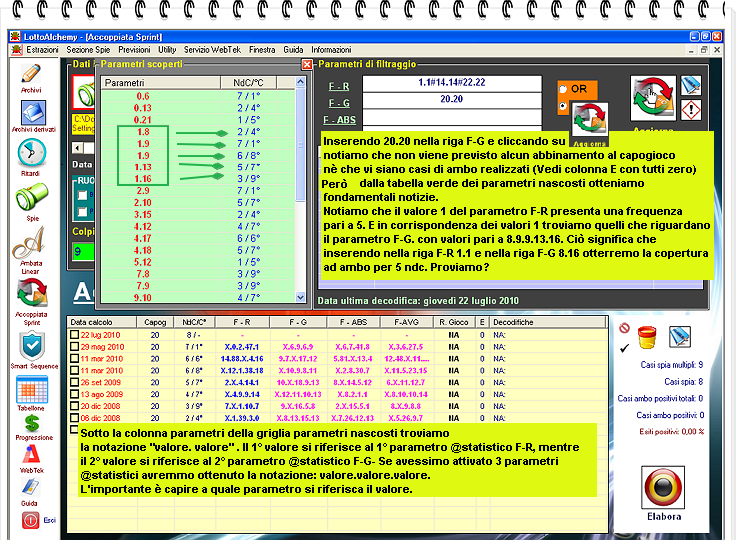Click the F - R parameter label link
Viewport: 736px width, 540px height.
[339, 87]
